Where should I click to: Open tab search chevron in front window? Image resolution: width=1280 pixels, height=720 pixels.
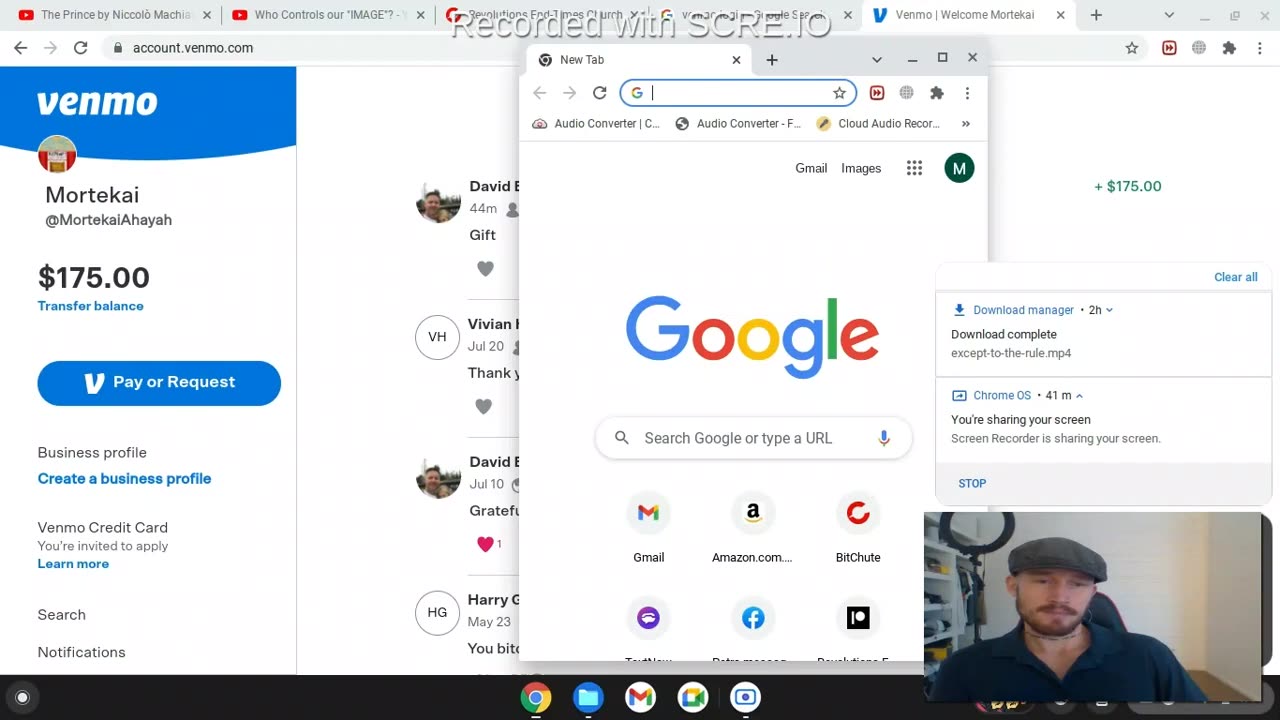point(877,60)
